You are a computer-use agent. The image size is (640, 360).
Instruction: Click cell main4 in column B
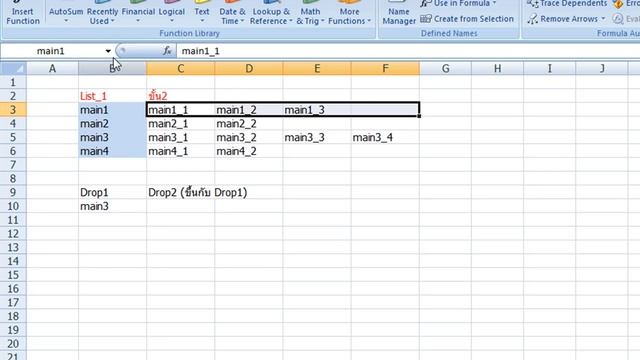click(x=112, y=151)
